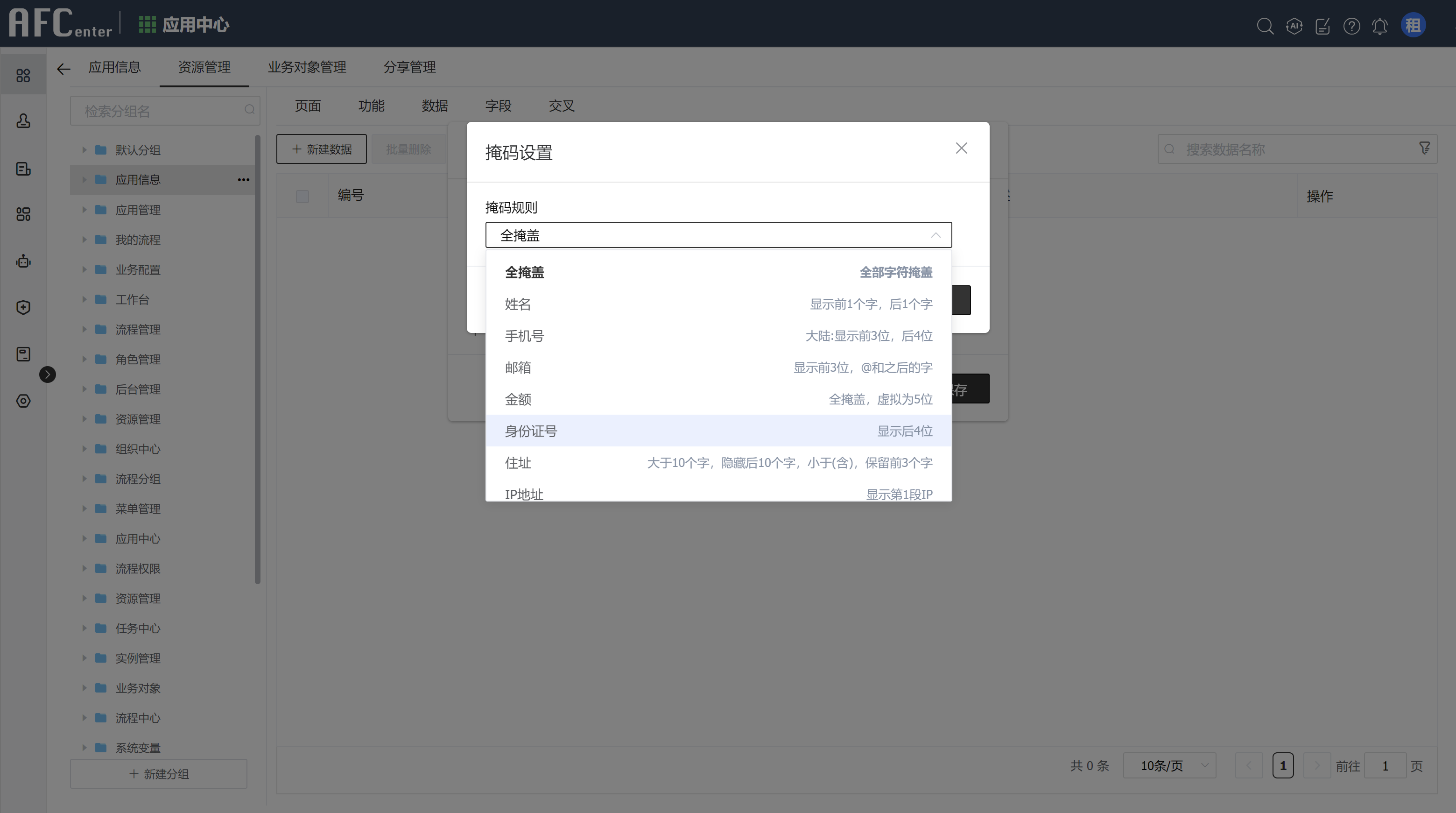
Task: Select the 身份证号 masking rule option
Action: tap(718, 430)
